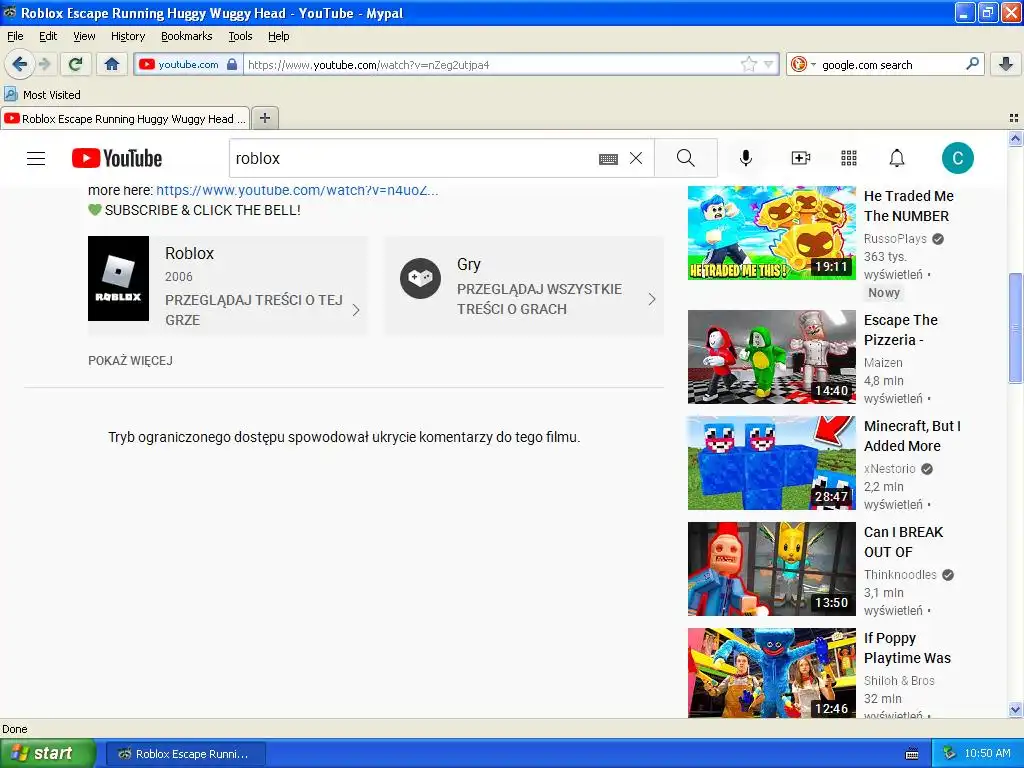
Task: Expand the Roblox game card chevron
Action: (356, 310)
